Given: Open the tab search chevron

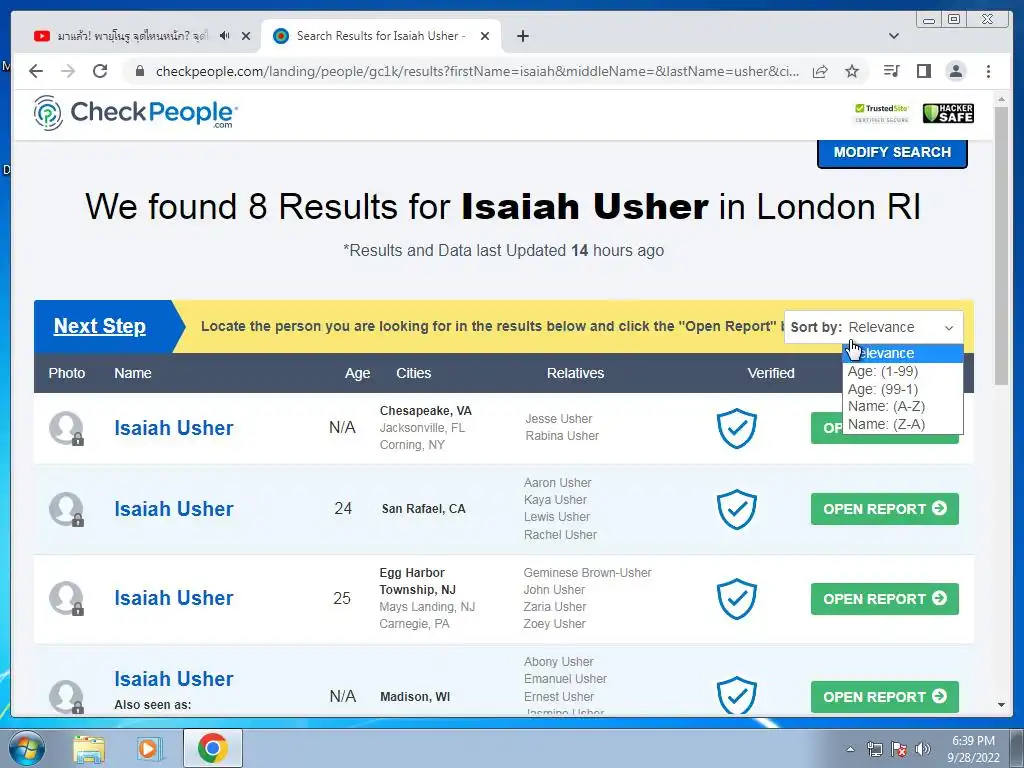Looking at the screenshot, I should (894, 36).
